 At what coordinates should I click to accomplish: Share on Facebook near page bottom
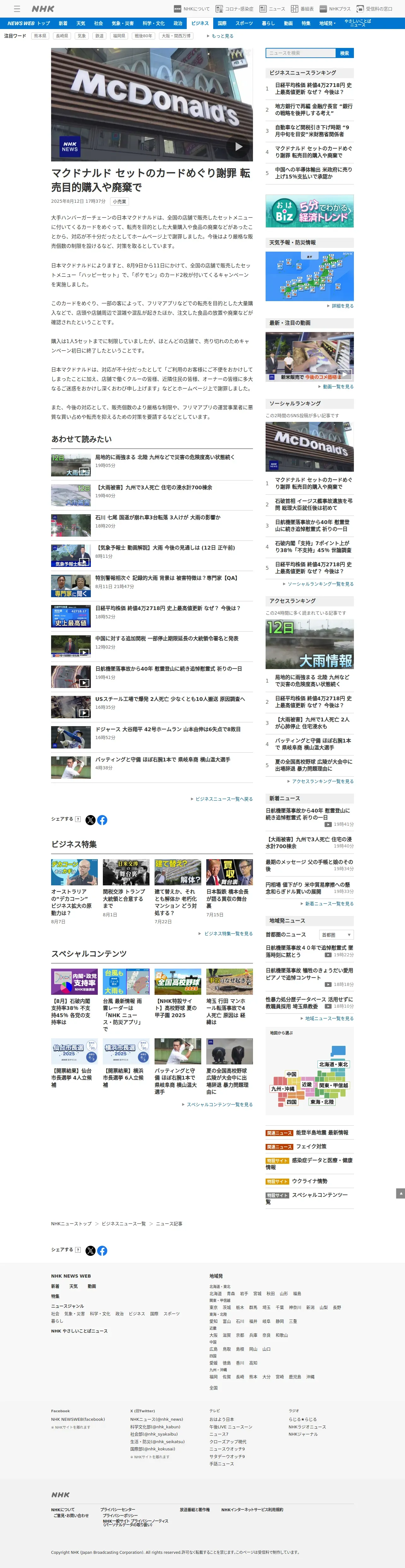pos(102,1251)
